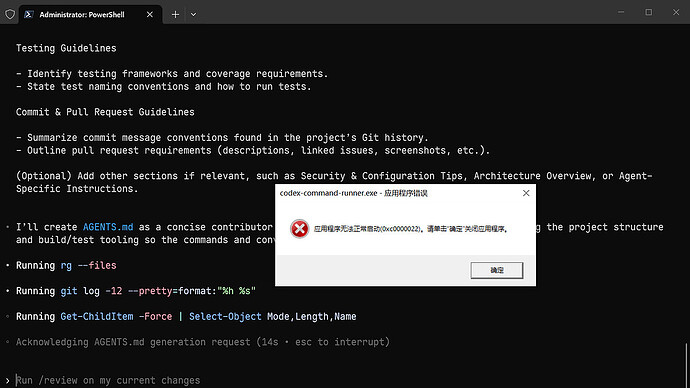Viewport: 690px width, 388px height.
Task: Click "State test naming conventions" line
Action: tap(164, 86)
